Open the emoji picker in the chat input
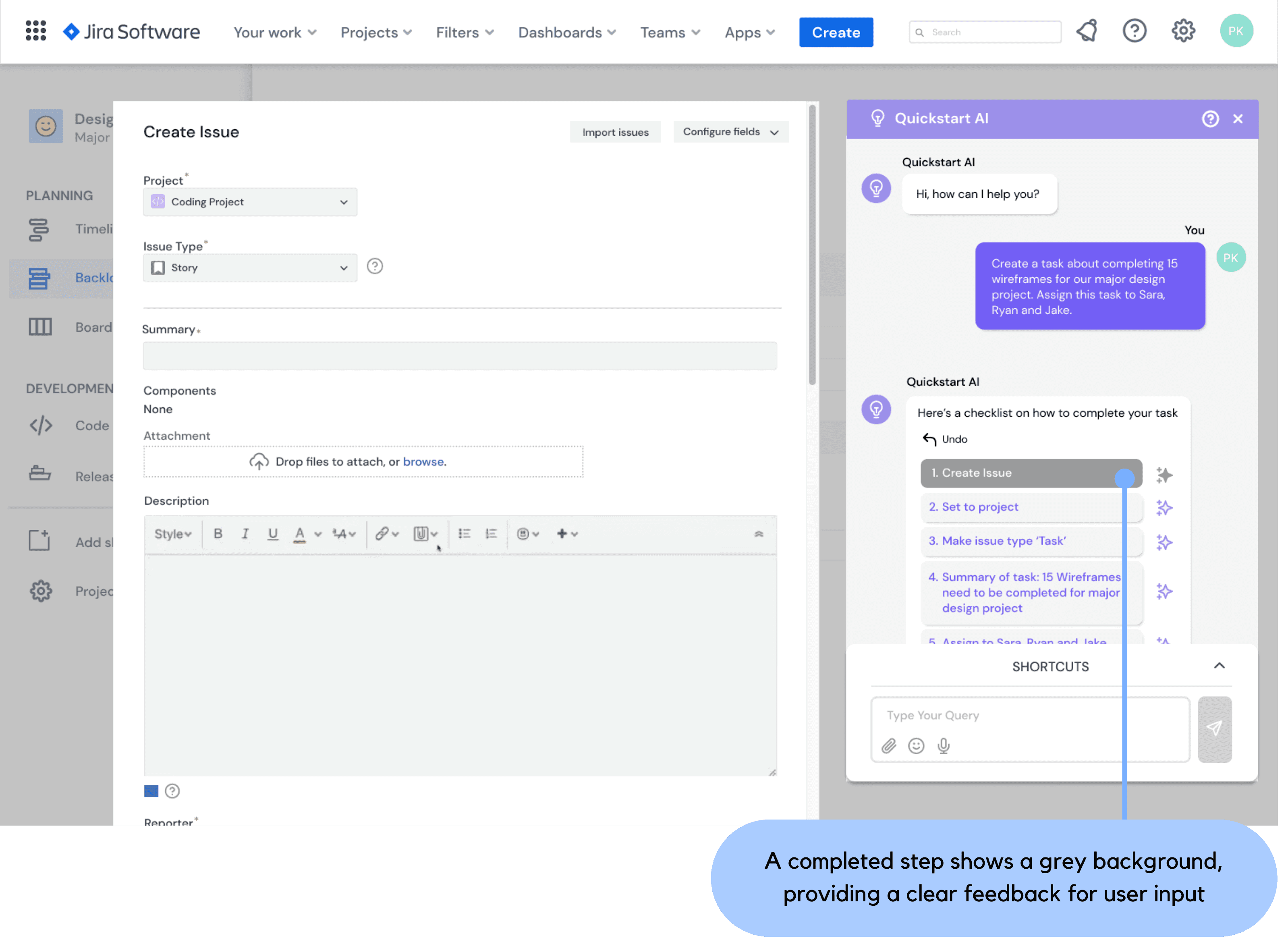The image size is (1288, 938). [x=916, y=746]
